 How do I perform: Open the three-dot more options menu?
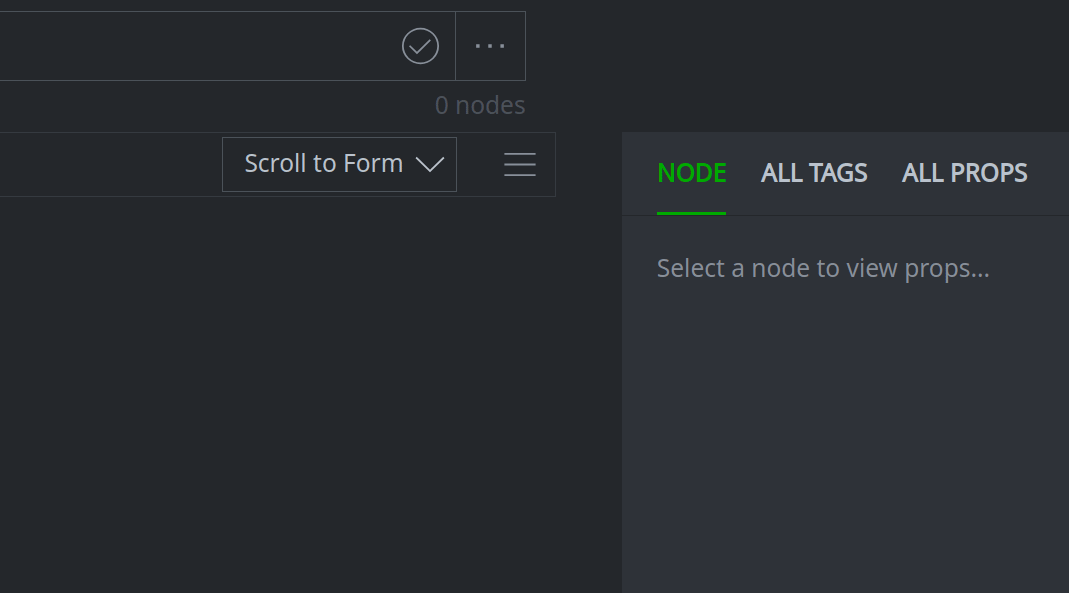(490, 46)
